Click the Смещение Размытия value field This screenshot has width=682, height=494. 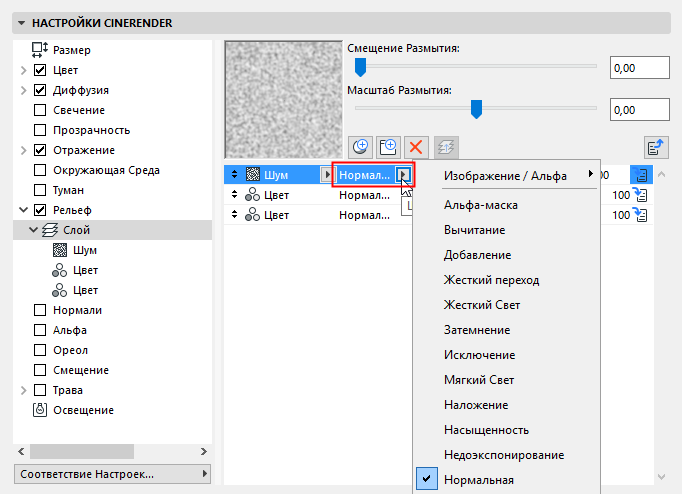pyautogui.click(x=638, y=68)
